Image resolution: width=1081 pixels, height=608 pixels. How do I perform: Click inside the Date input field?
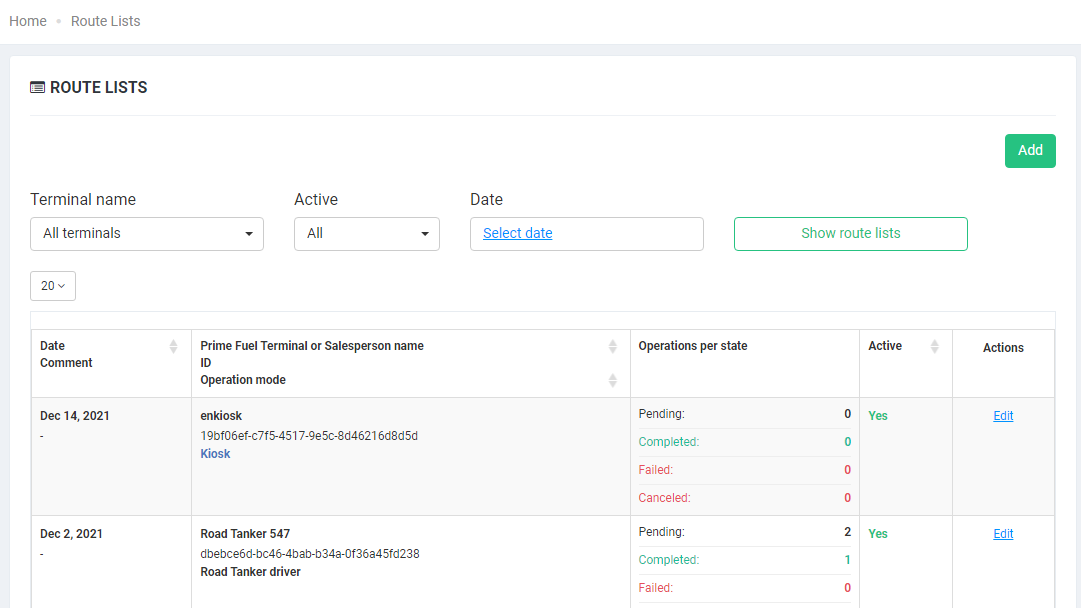(x=630, y=234)
